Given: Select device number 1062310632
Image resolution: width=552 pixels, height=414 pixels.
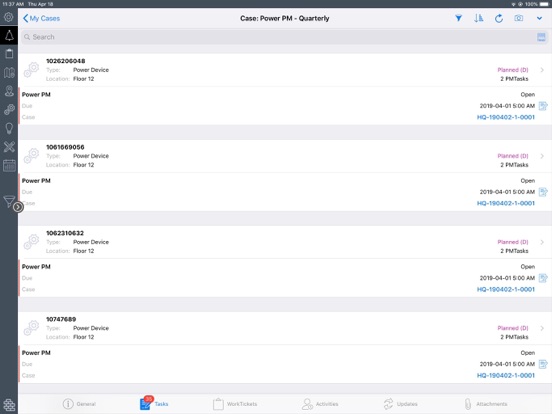Looking at the screenshot, I should coord(65,233).
